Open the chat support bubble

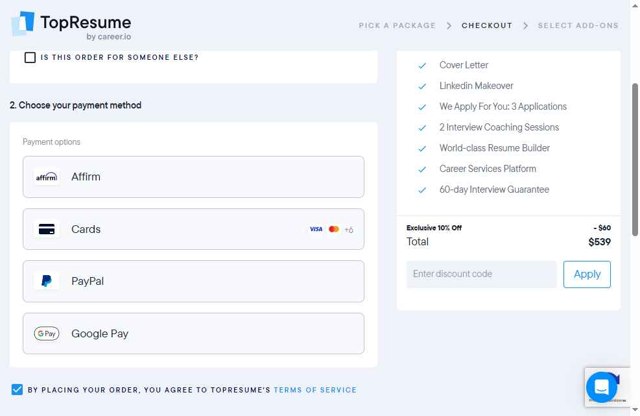[x=602, y=387]
